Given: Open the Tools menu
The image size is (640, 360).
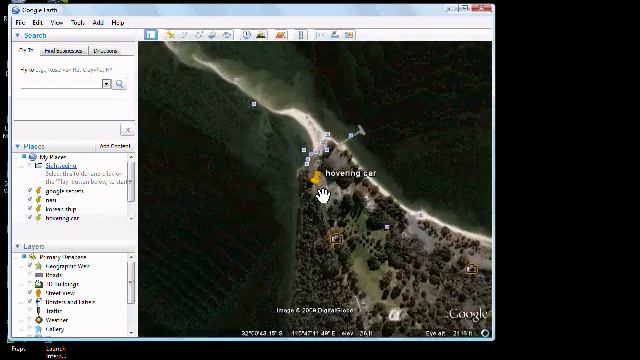Looking at the screenshot, I should tap(78, 23).
